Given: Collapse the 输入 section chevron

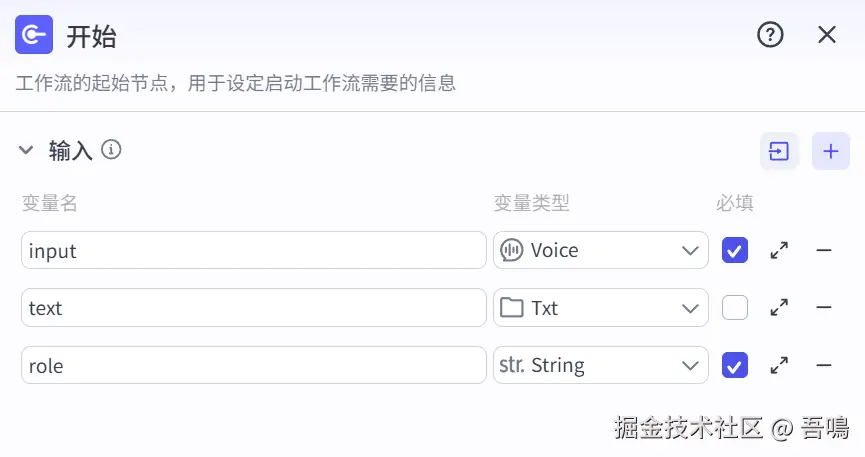Looking at the screenshot, I should tap(26, 151).
